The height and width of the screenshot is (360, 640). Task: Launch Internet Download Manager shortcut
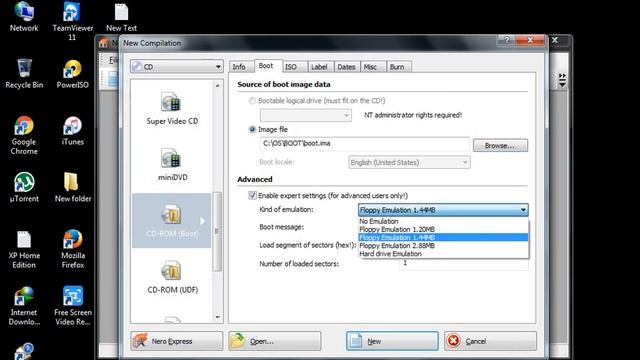tap(24, 306)
